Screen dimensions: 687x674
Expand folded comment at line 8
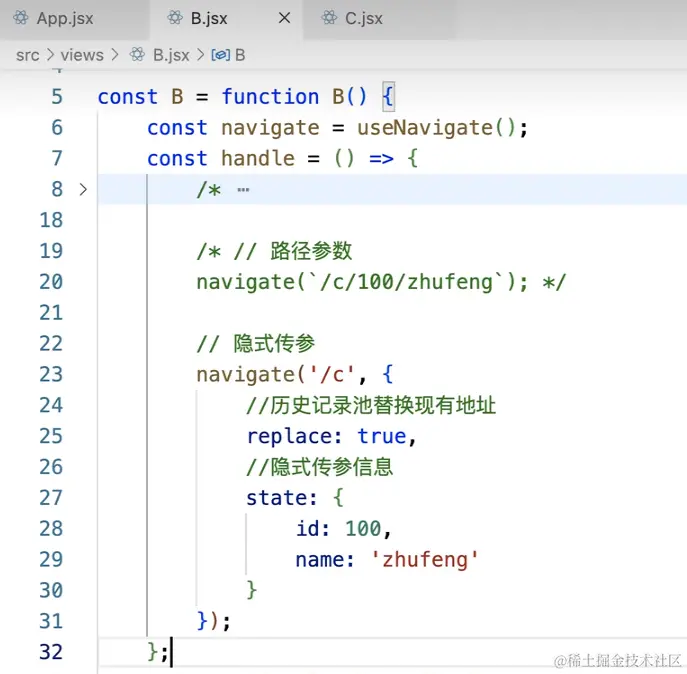[x=83, y=190]
